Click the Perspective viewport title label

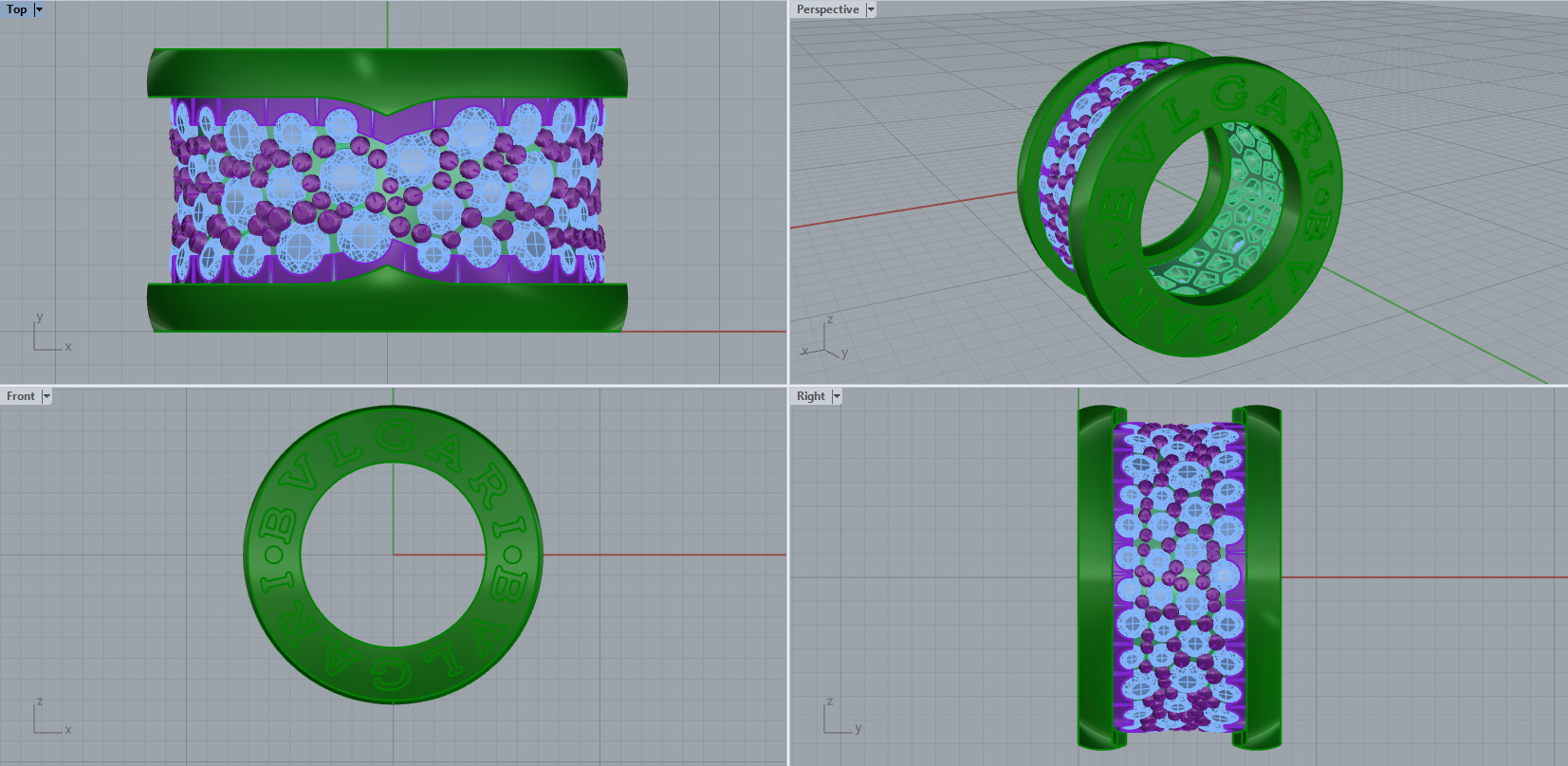827,9
